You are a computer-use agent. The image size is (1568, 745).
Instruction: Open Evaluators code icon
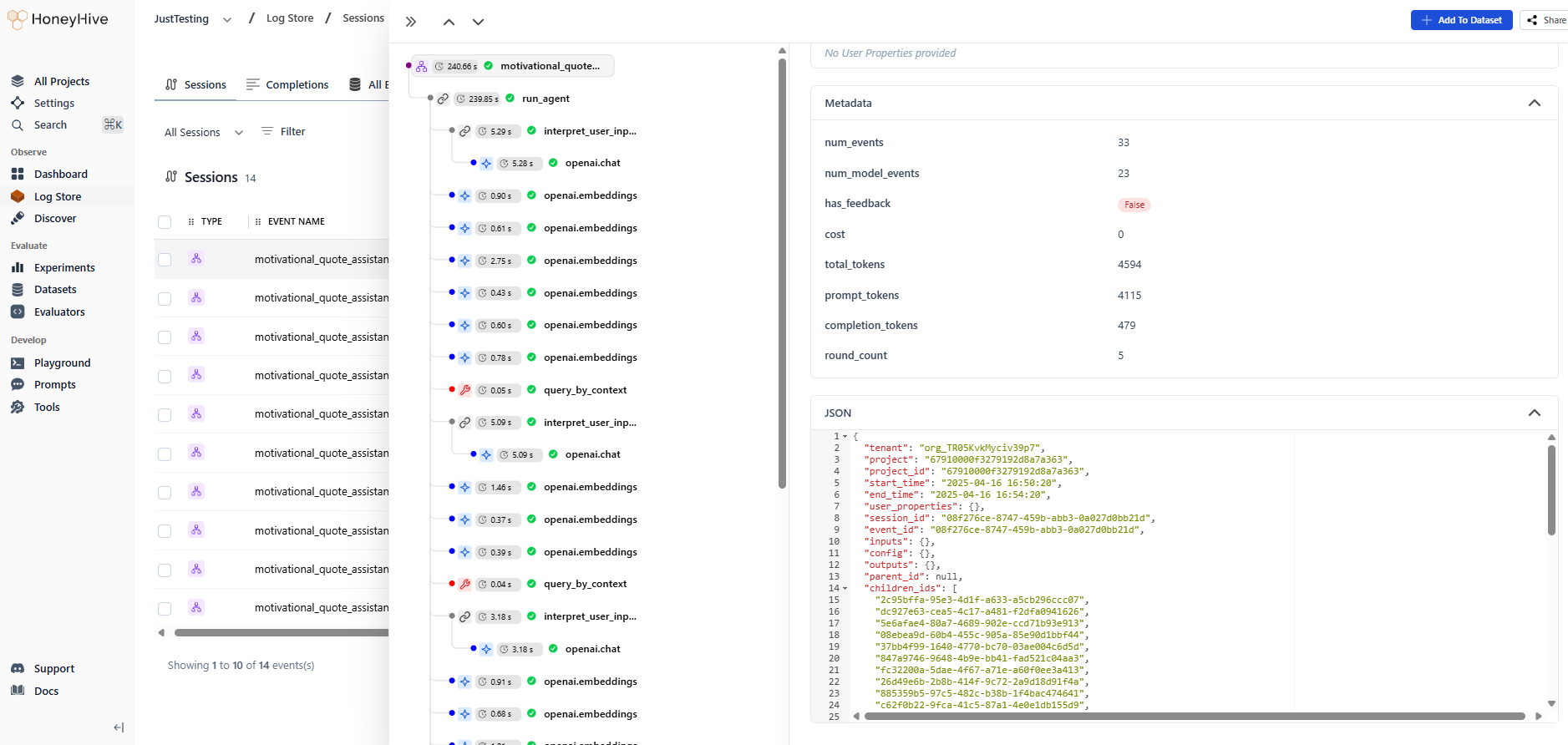pyautogui.click(x=18, y=312)
